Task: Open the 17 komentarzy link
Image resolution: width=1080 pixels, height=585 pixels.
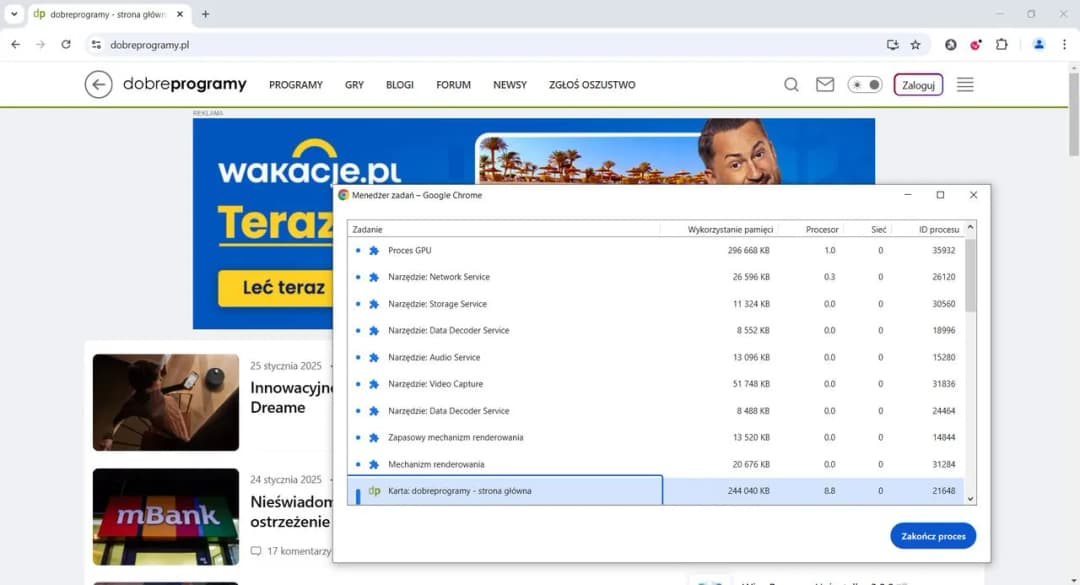Action: click(x=298, y=551)
